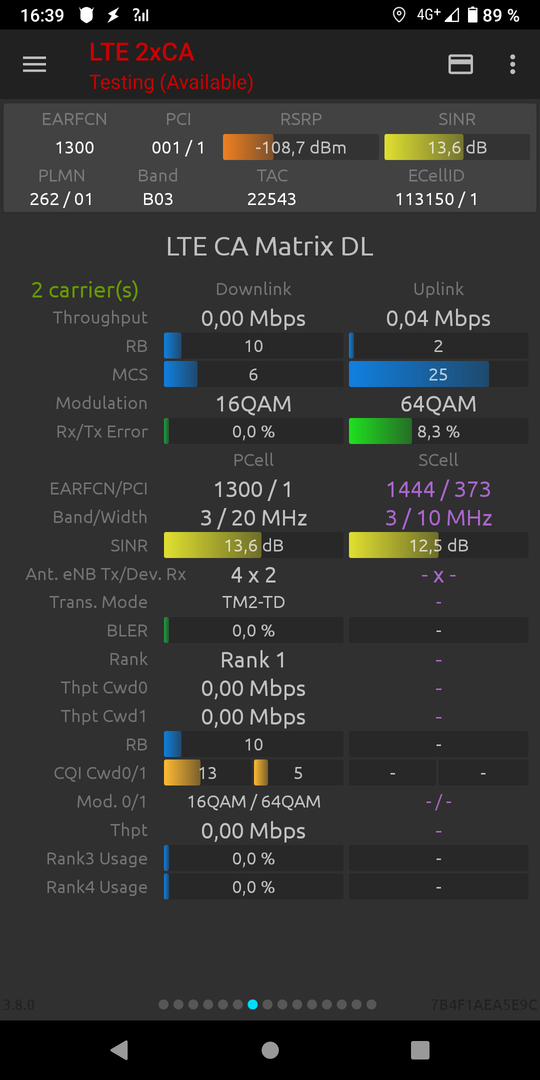This screenshot has height=1080, width=540.
Task: Tap the uplink MCS 25 blue bar
Action: 439,374
